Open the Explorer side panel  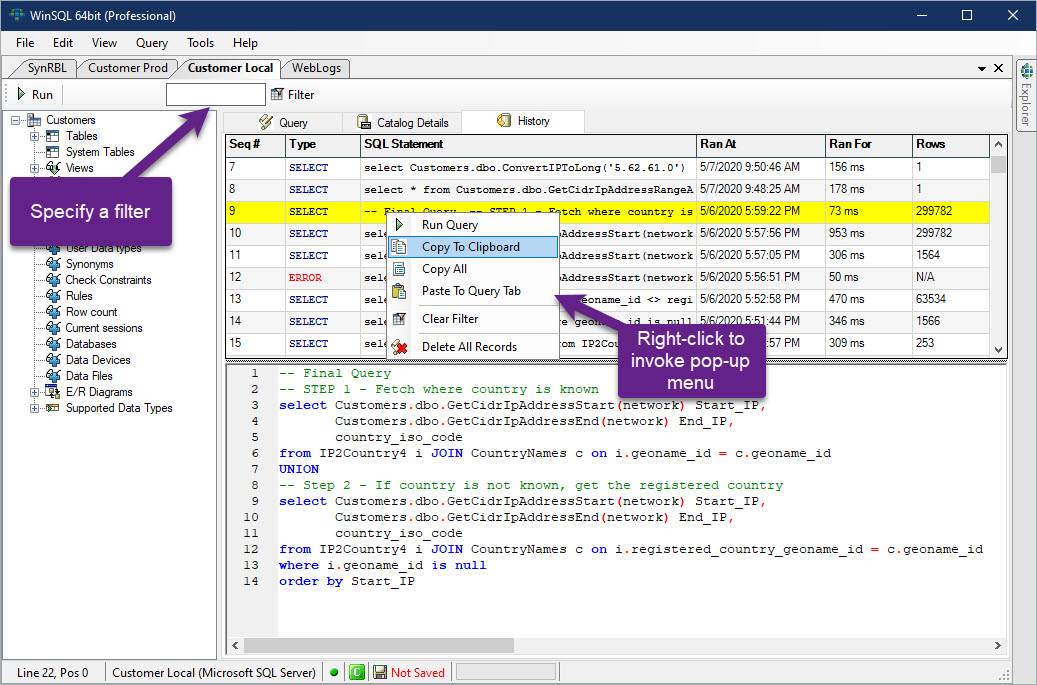(1026, 95)
